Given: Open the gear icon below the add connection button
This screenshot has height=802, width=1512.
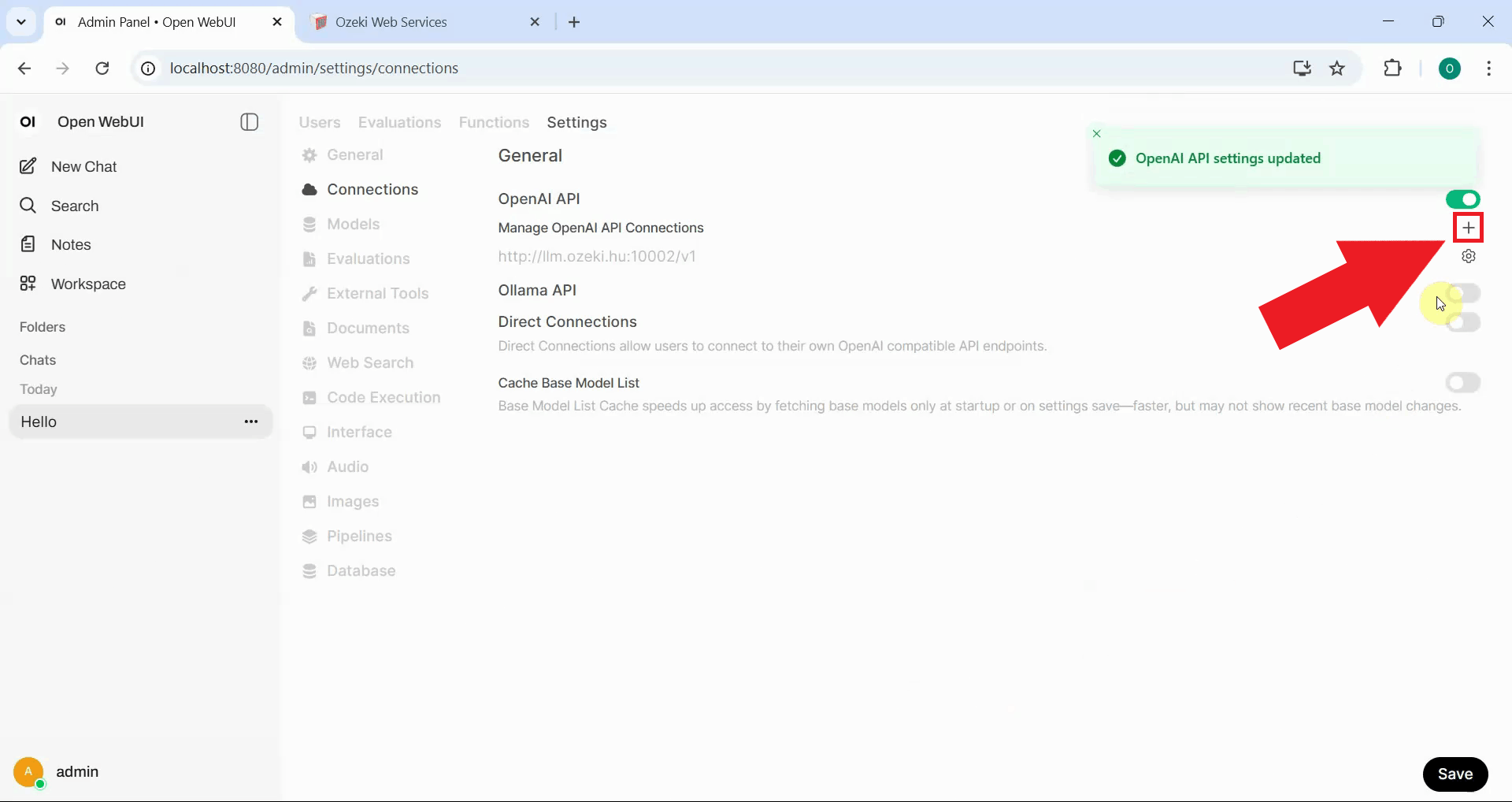Looking at the screenshot, I should [x=1469, y=256].
